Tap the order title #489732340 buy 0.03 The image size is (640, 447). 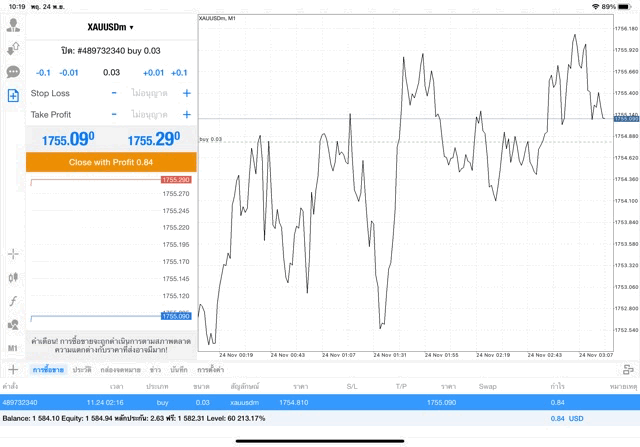pyautogui.click(x=111, y=51)
